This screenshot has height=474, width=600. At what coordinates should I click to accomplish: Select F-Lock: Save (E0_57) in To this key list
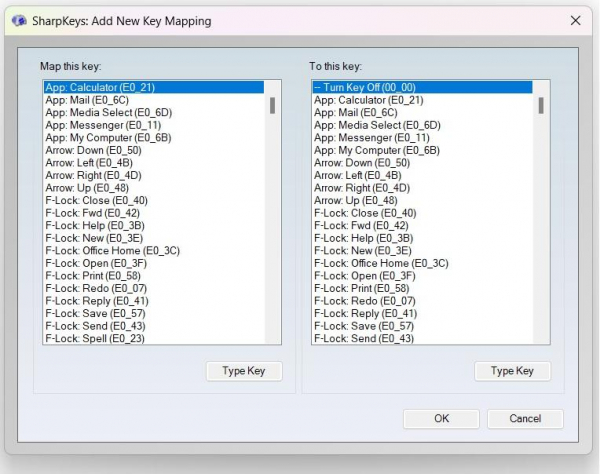(422, 326)
